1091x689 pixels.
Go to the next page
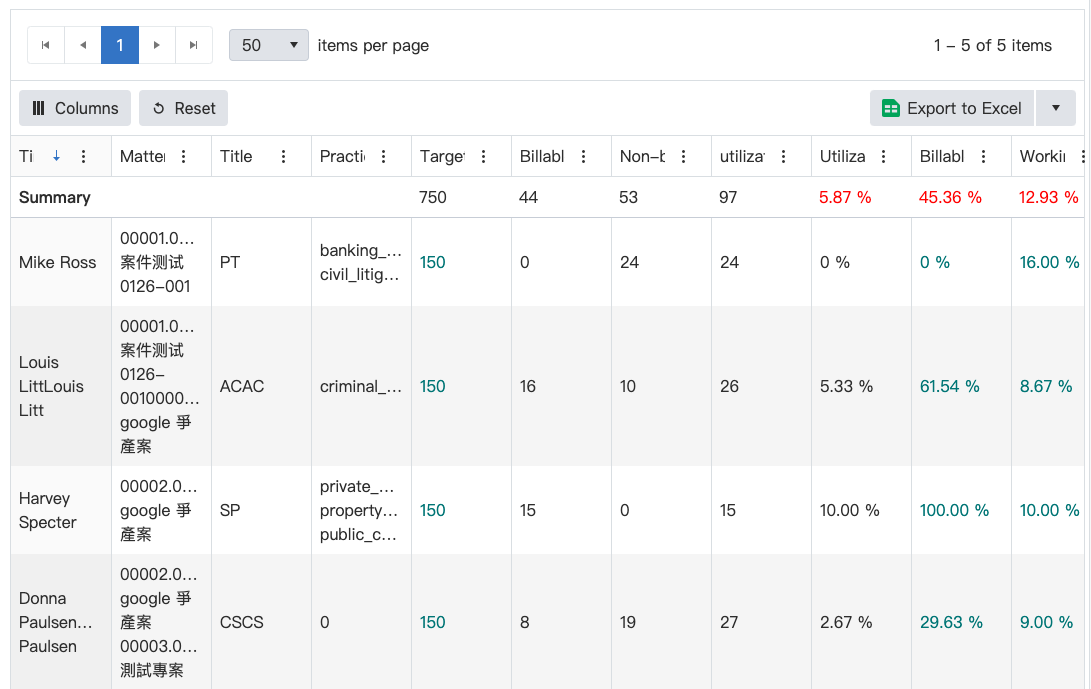pos(157,45)
